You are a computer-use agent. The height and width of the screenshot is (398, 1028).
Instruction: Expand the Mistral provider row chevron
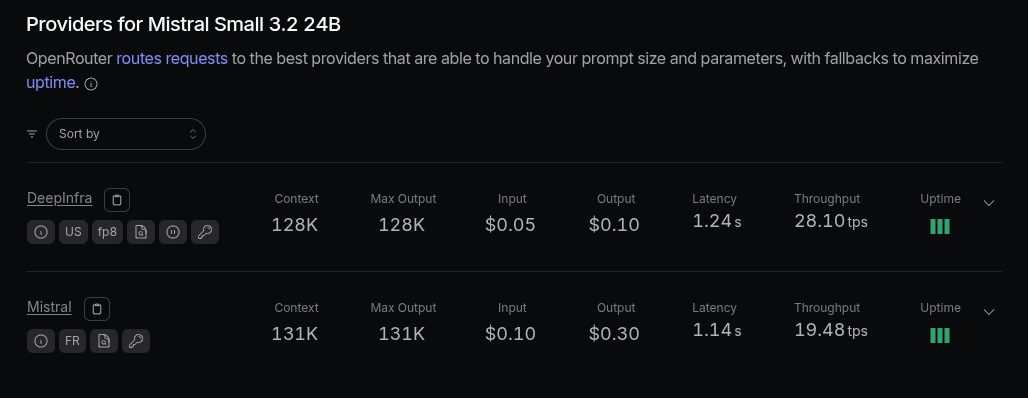pos(989,311)
